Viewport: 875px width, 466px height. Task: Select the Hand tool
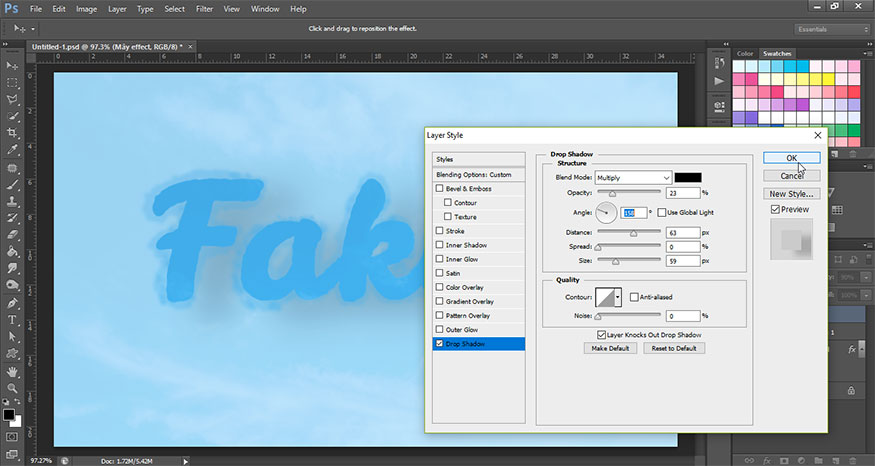12,371
